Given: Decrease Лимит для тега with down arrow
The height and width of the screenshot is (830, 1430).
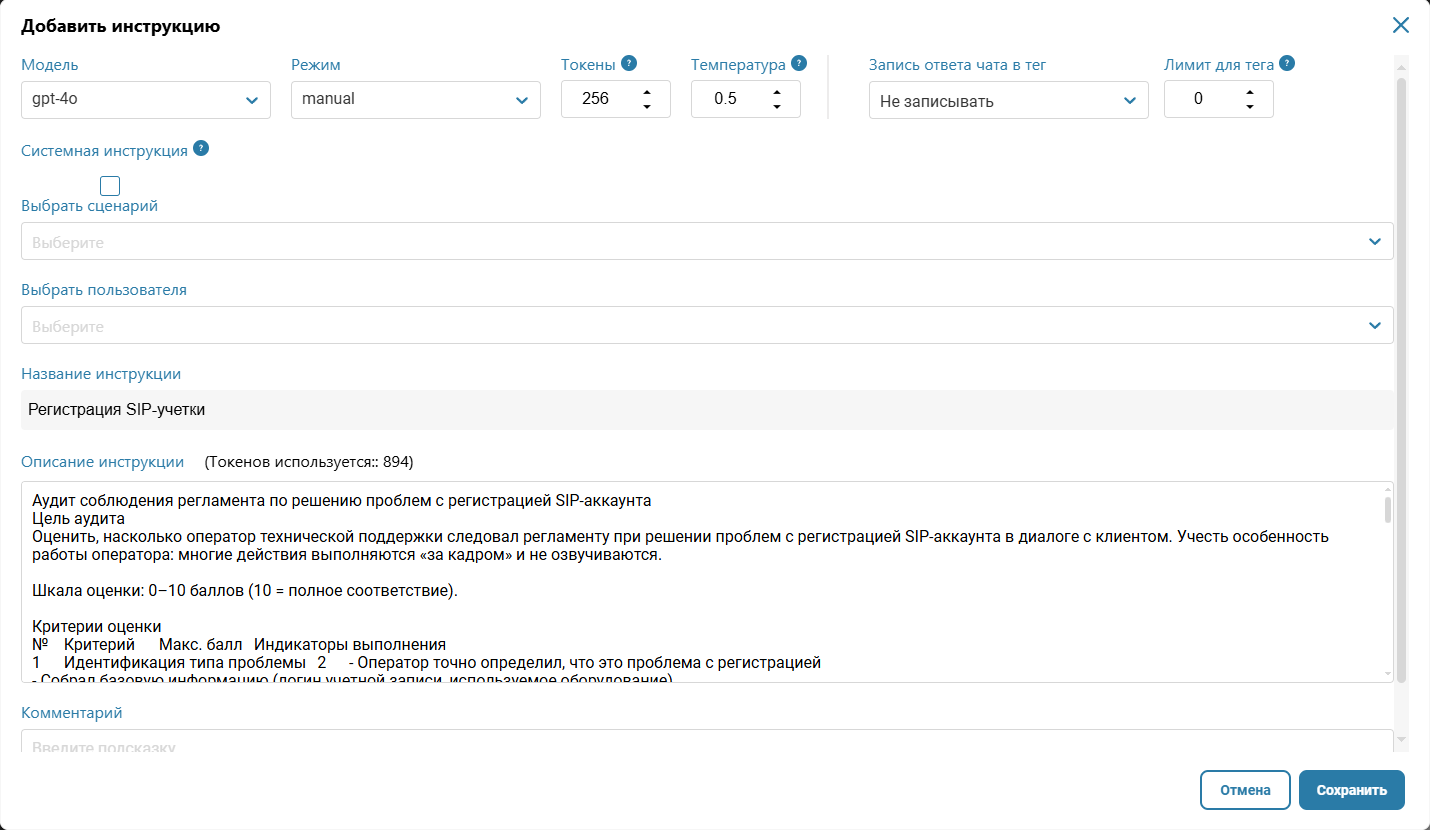Looking at the screenshot, I should 1250,107.
